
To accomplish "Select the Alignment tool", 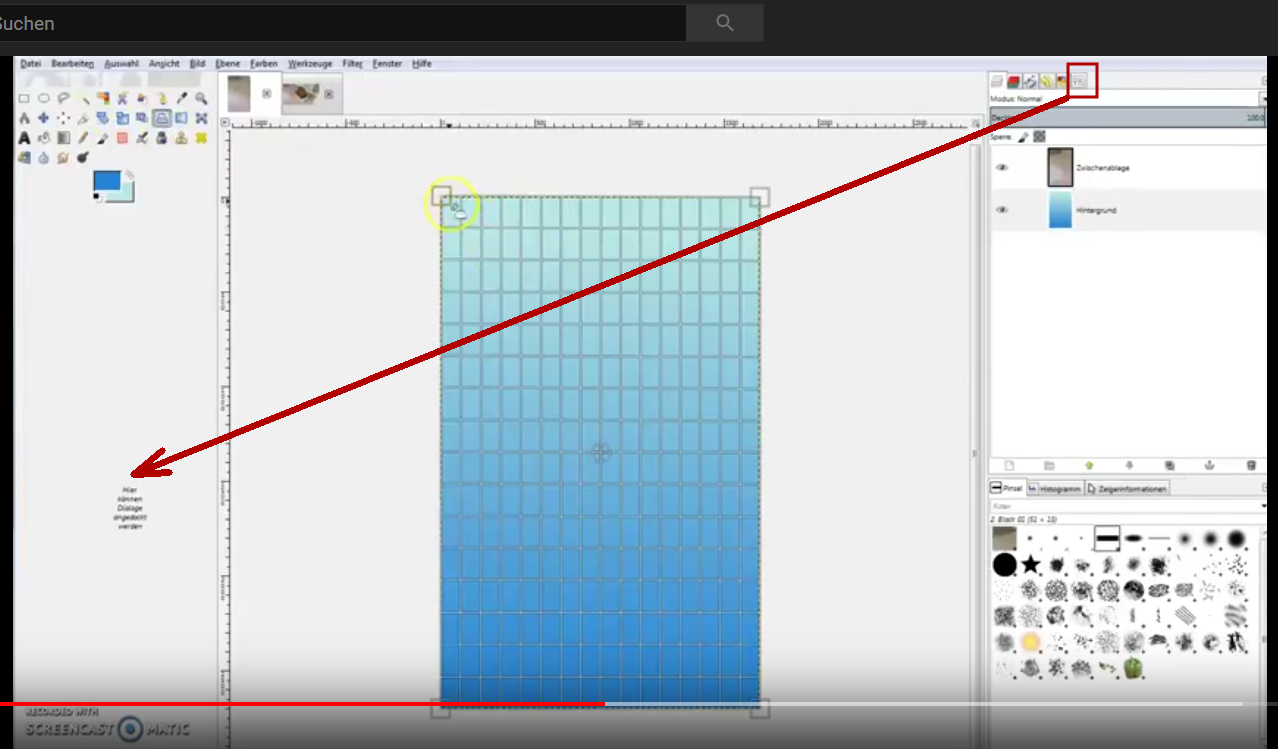I will pos(63,118).
